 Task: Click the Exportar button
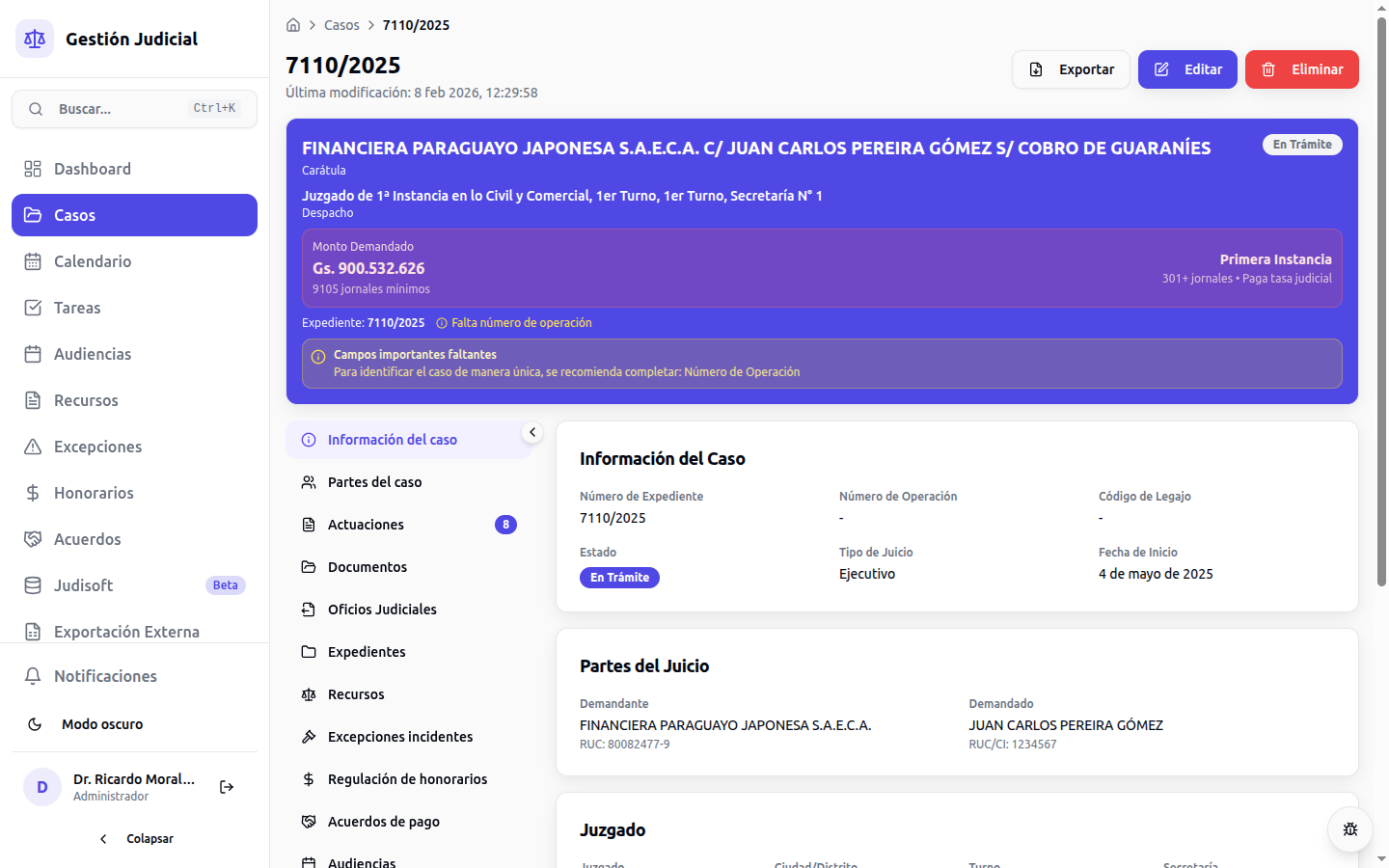pyautogui.click(x=1071, y=69)
